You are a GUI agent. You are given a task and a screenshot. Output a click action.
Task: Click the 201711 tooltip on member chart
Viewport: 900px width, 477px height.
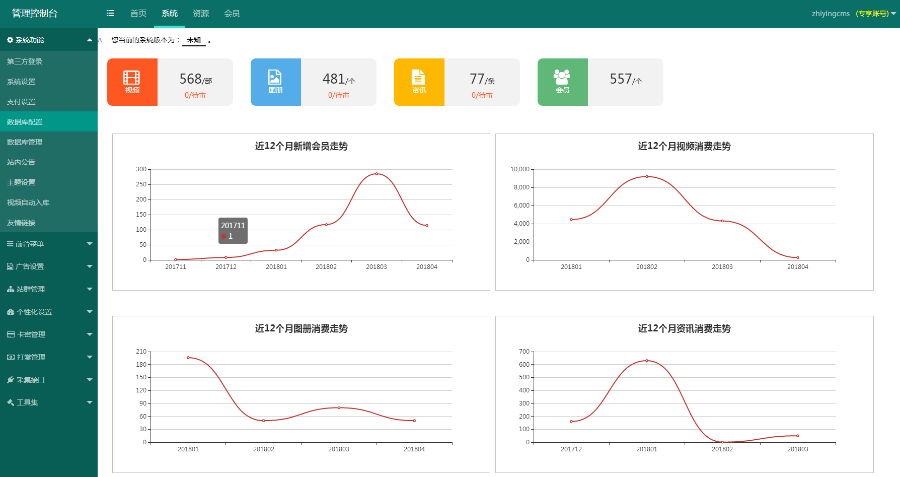coord(233,231)
